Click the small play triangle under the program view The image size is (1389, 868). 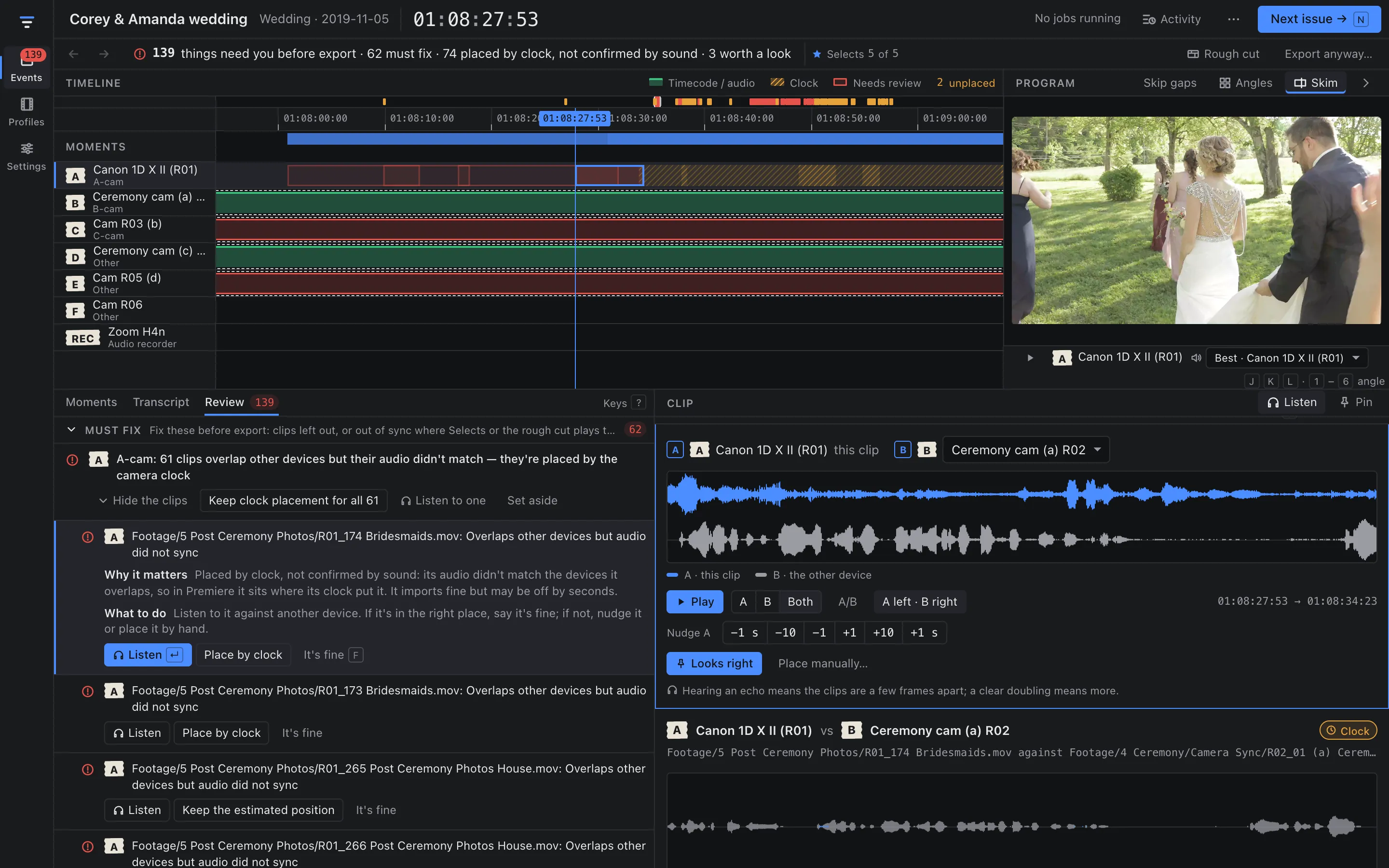tap(1030, 358)
